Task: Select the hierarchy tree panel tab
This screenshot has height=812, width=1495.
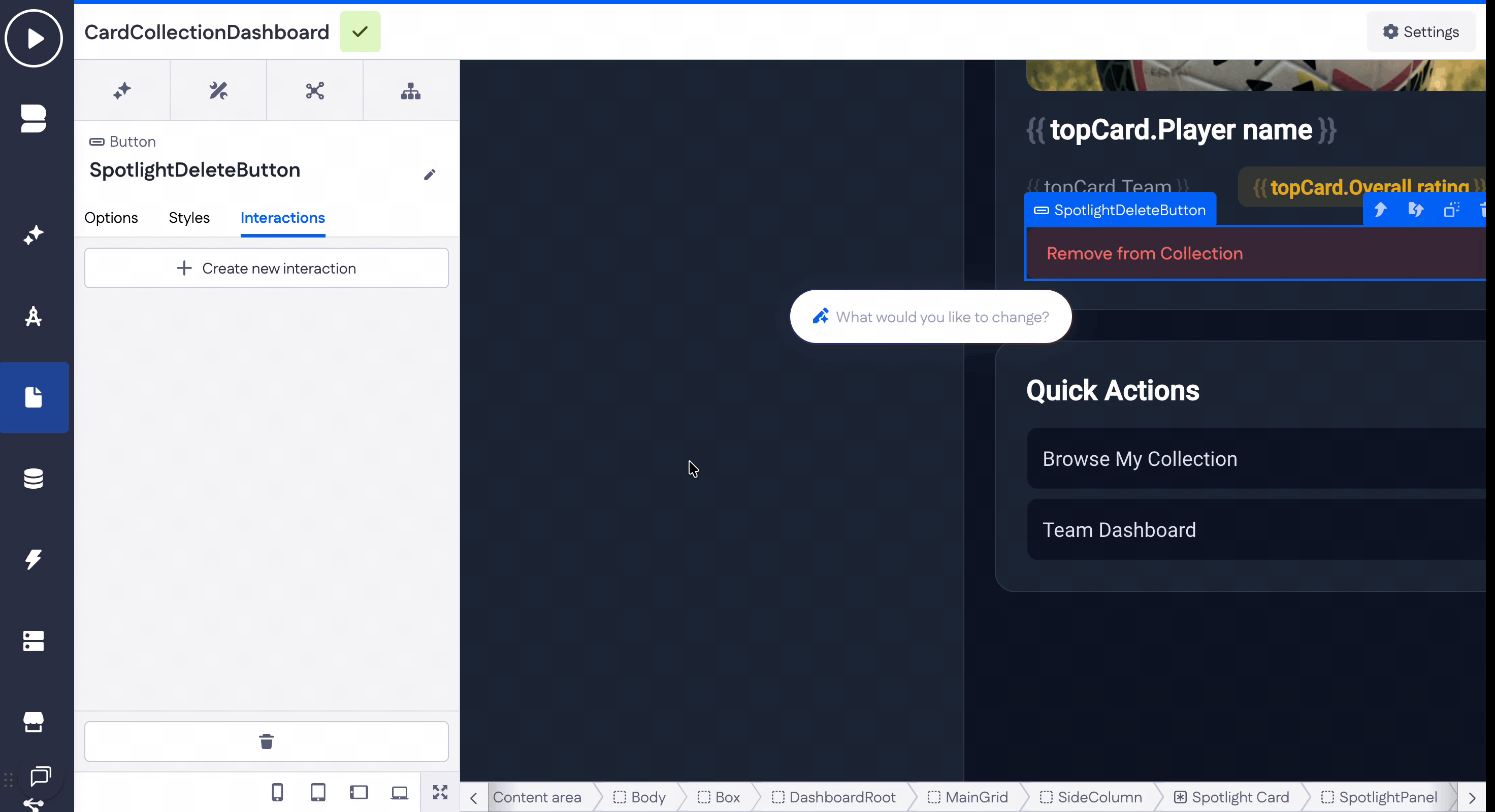Action: coord(411,90)
